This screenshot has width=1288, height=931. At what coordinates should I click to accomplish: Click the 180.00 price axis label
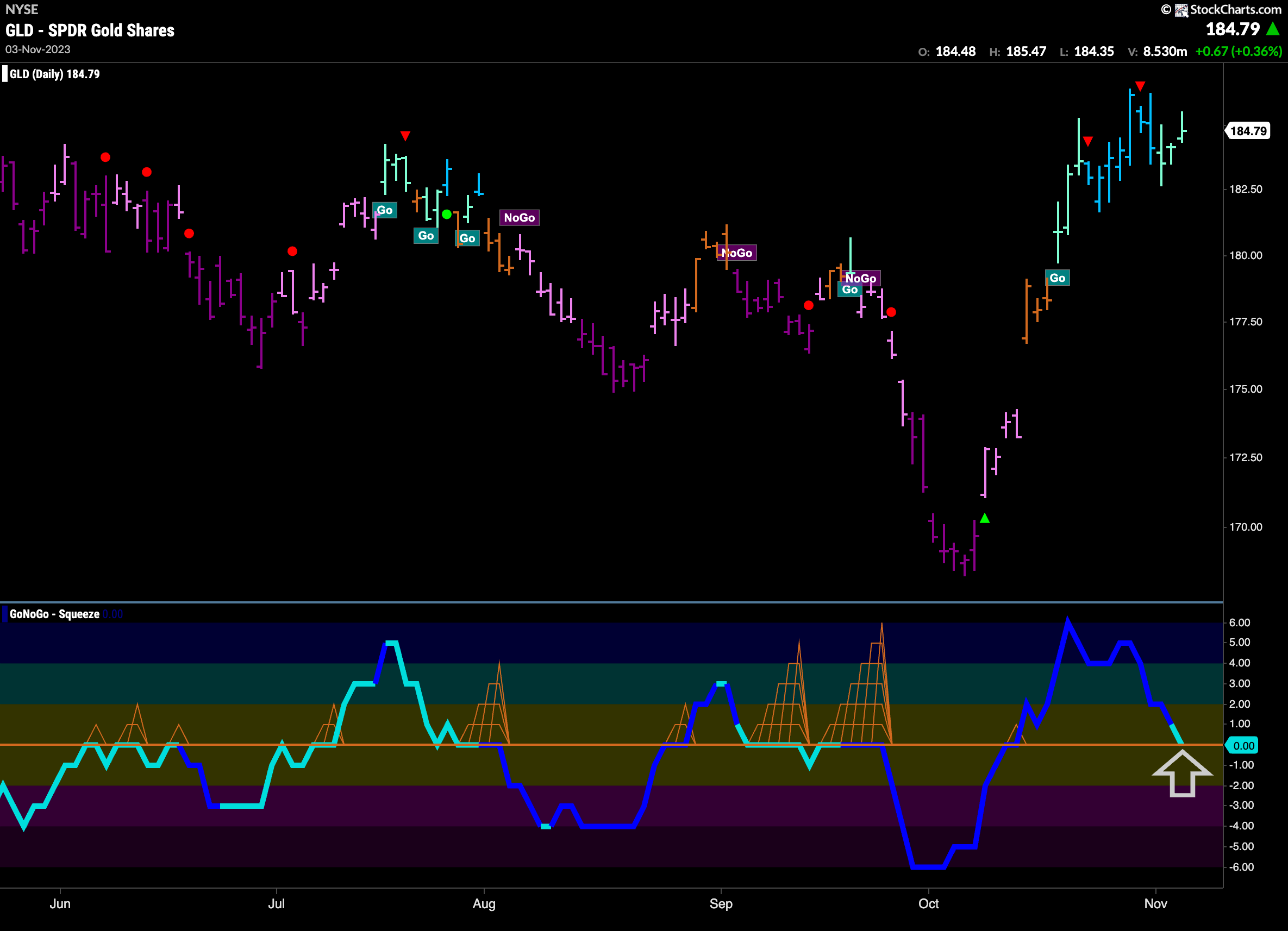point(1246,255)
